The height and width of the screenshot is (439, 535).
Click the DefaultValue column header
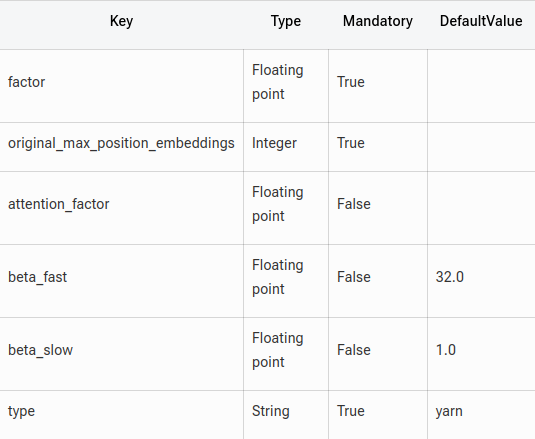[481, 21]
